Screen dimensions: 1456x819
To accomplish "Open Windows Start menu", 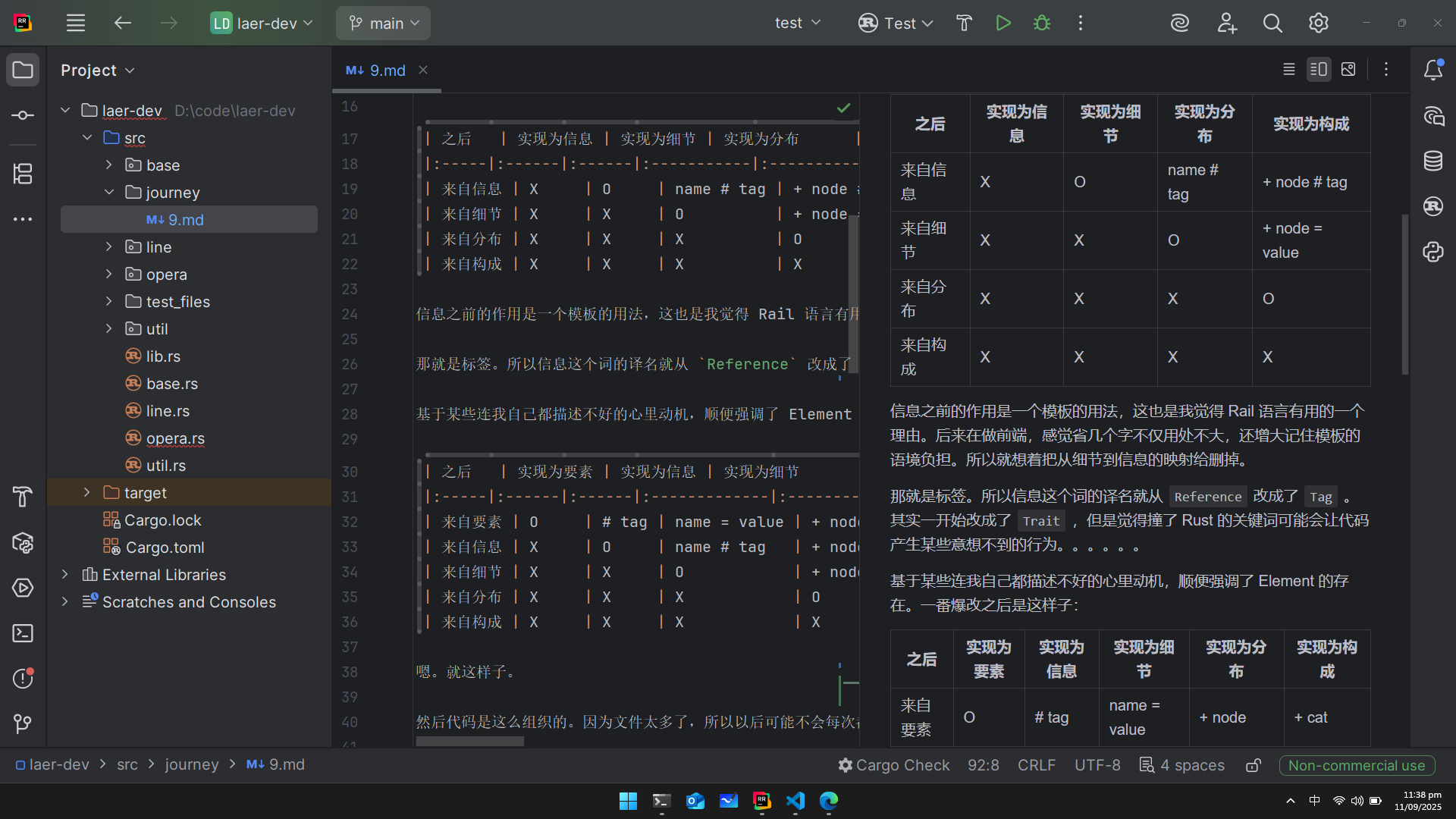I will tap(628, 801).
